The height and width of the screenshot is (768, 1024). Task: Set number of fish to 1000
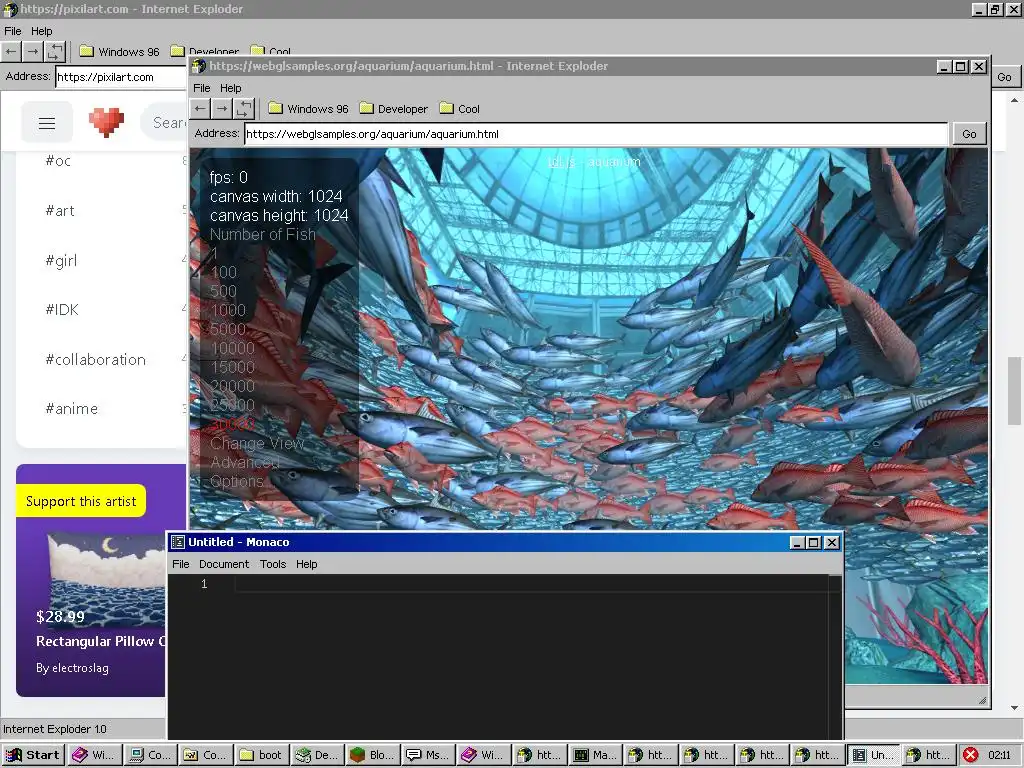(228, 310)
